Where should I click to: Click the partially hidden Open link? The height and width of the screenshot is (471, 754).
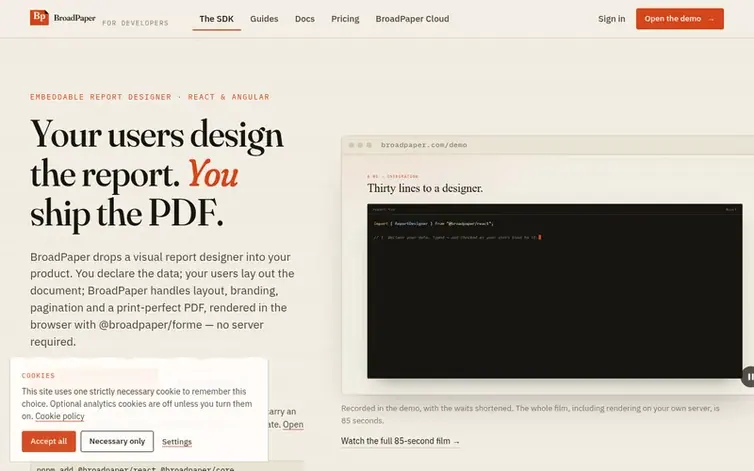click(293, 424)
